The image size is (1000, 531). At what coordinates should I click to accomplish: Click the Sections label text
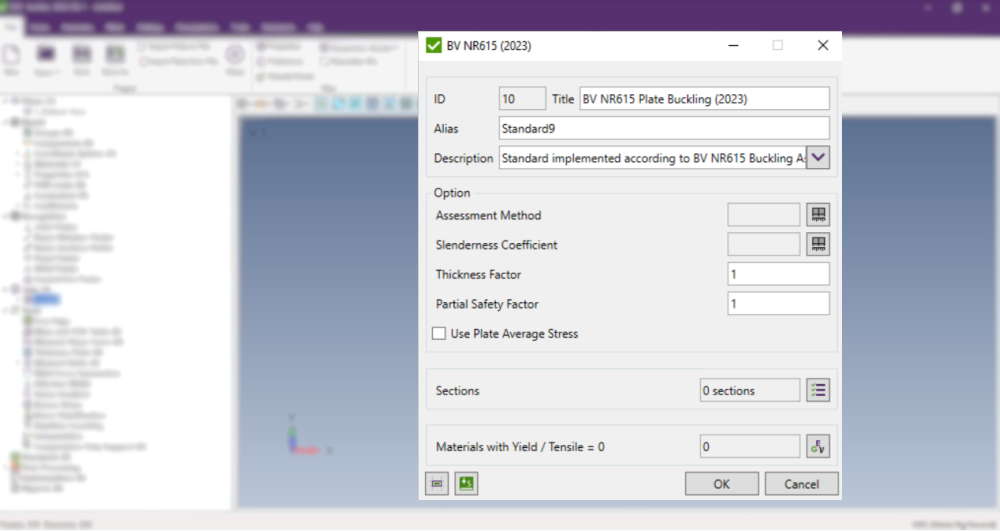[x=457, y=391]
